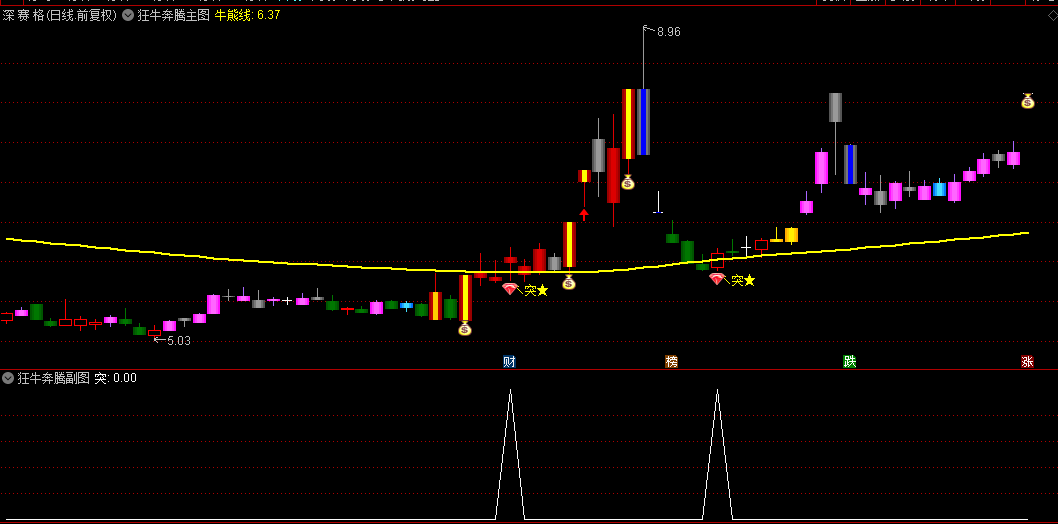Screen dimensions: 1058x524
Task: Open the main chart indicator dropdown arrow
Action: click(x=128, y=16)
